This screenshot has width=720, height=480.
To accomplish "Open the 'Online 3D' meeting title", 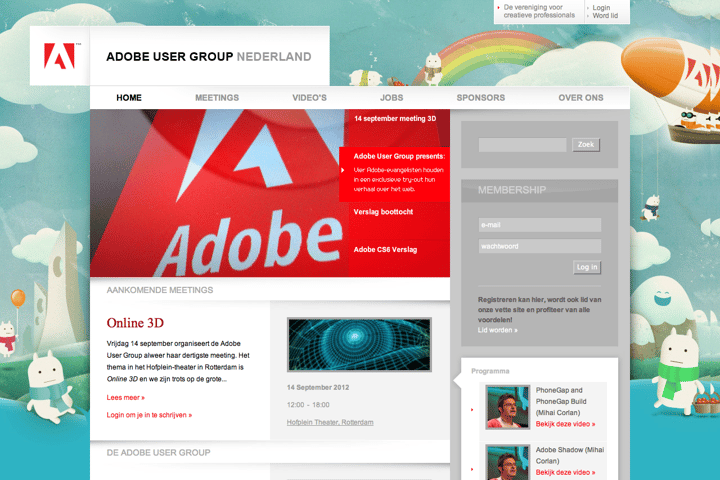I will coord(135,323).
